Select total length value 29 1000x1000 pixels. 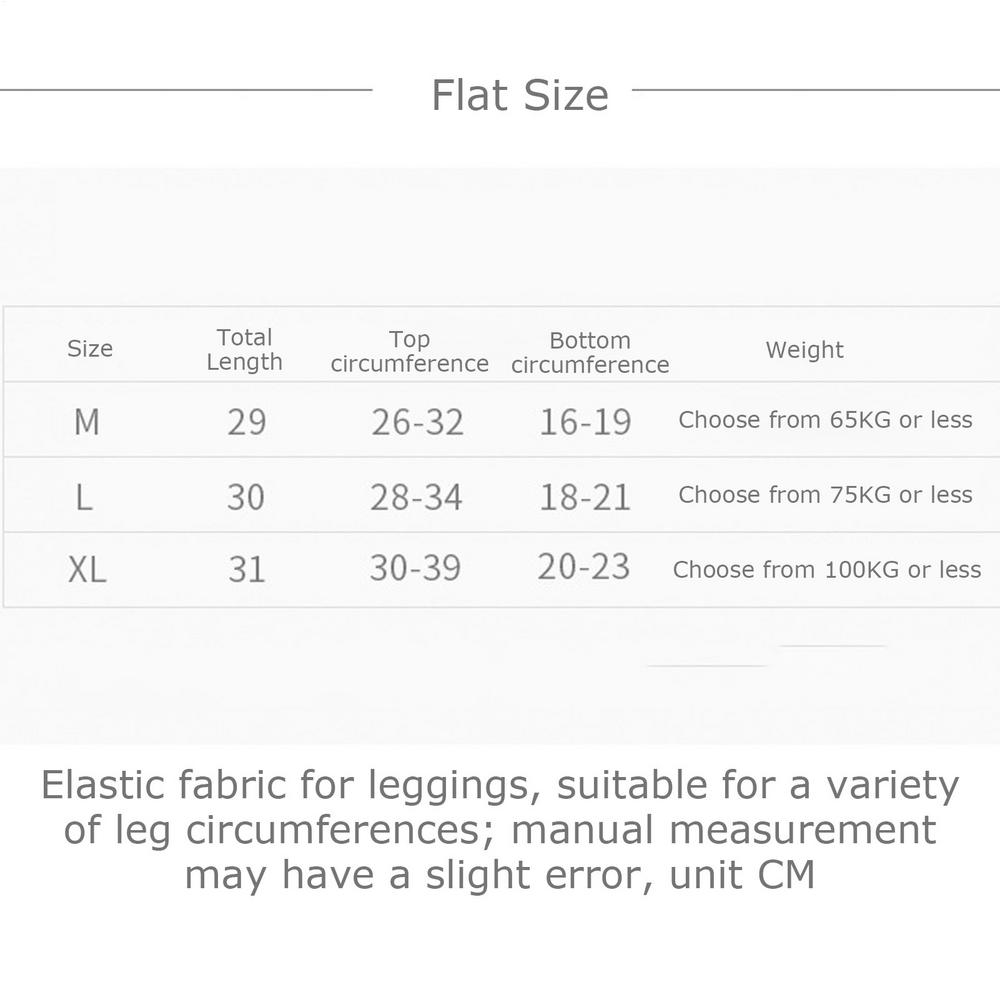pos(246,422)
